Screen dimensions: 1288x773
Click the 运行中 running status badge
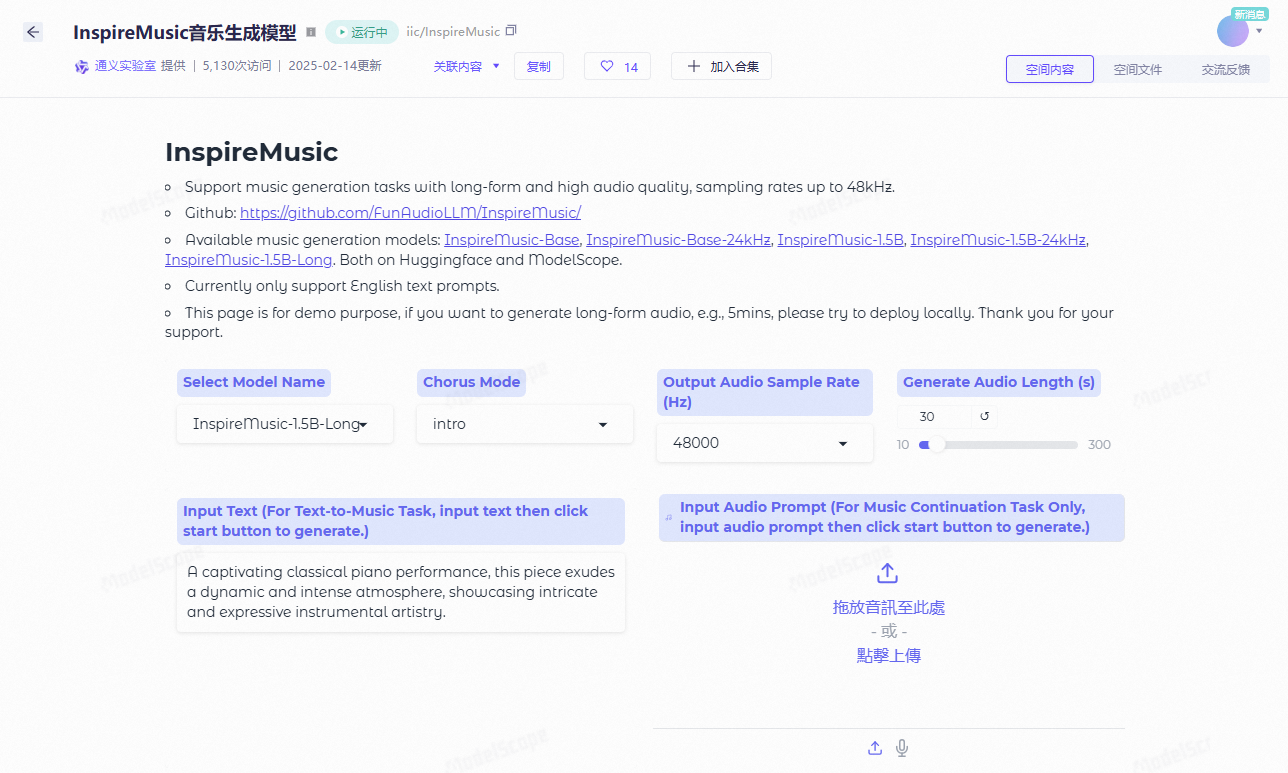[362, 32]
